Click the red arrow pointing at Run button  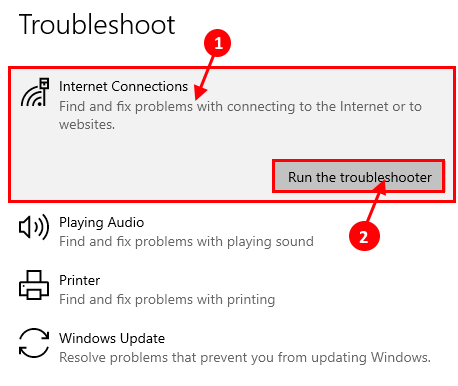tap(376, 202)
